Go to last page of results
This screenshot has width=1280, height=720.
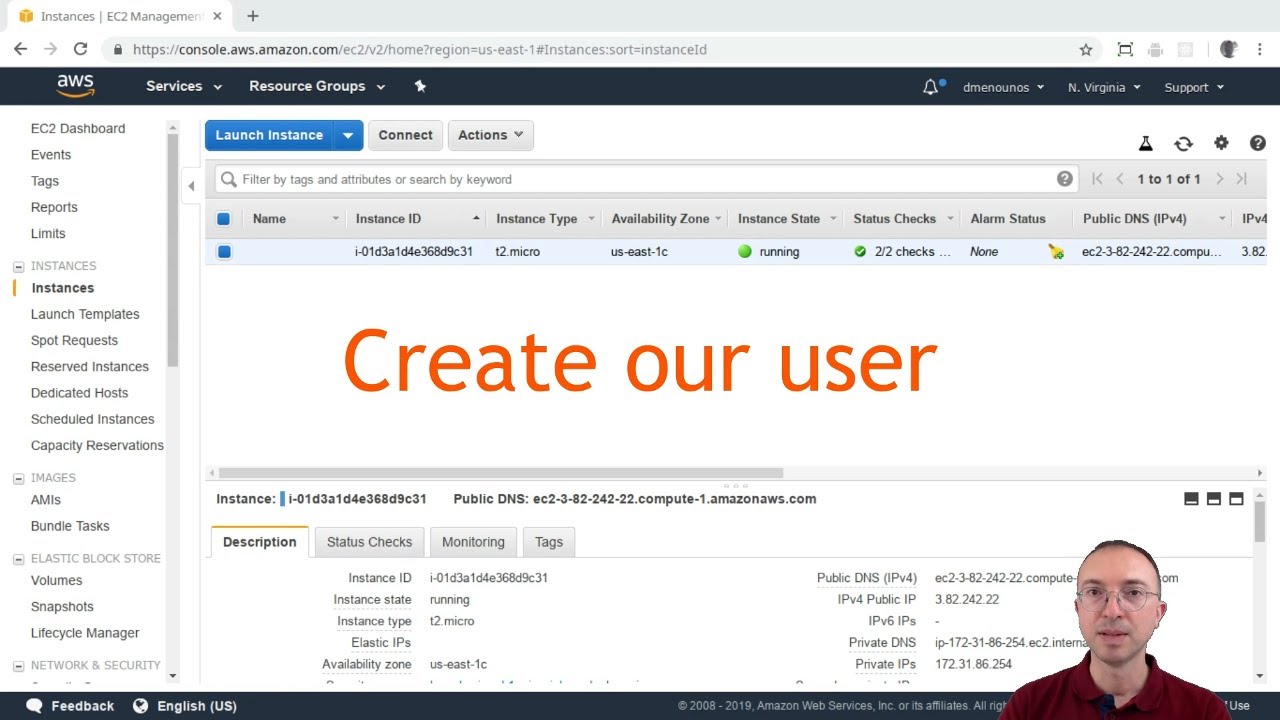click(1241, 179)
